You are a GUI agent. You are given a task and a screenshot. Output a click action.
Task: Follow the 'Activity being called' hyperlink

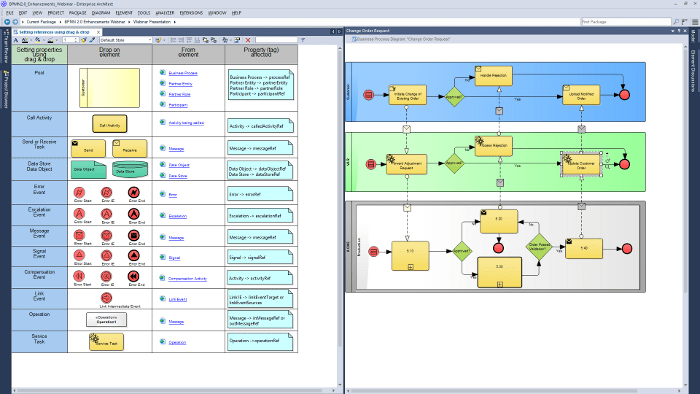pos(186,123)
